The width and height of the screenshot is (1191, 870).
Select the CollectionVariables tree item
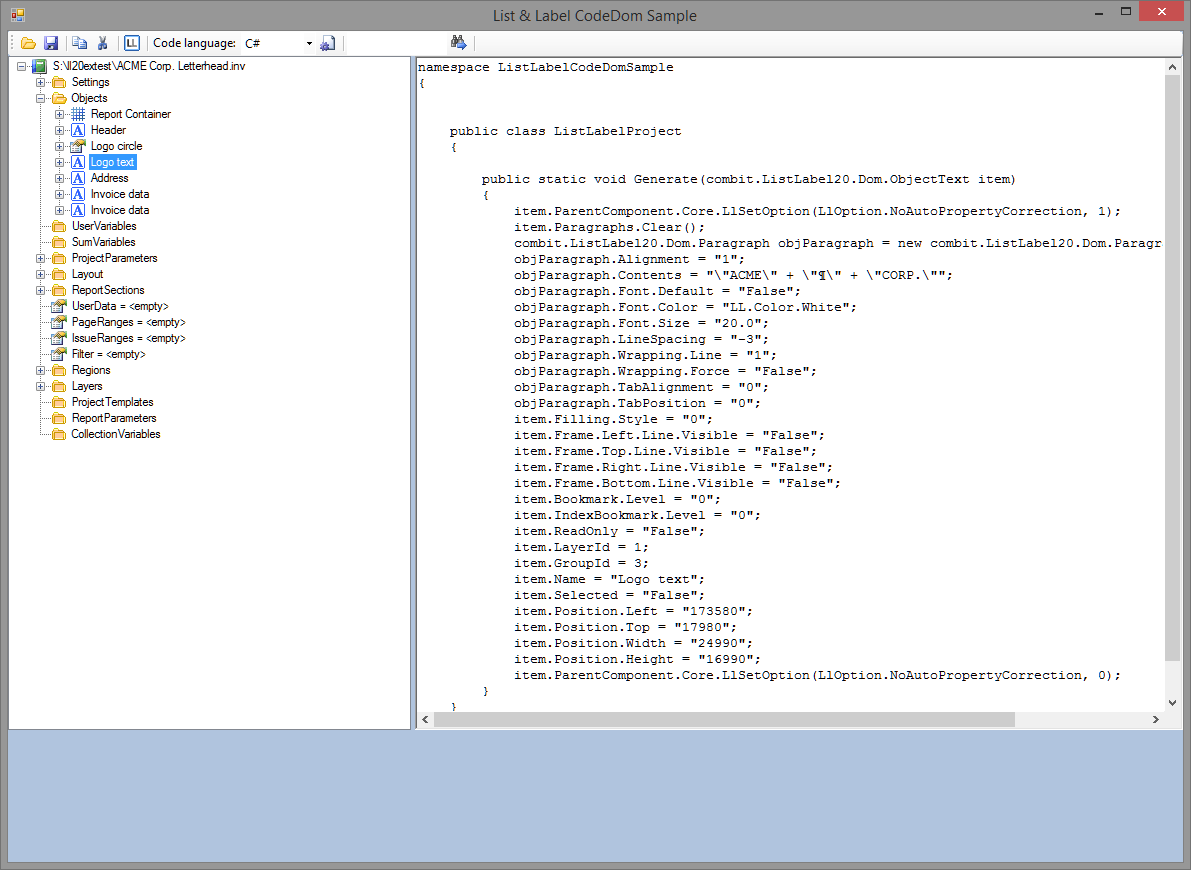click(115, 434)
